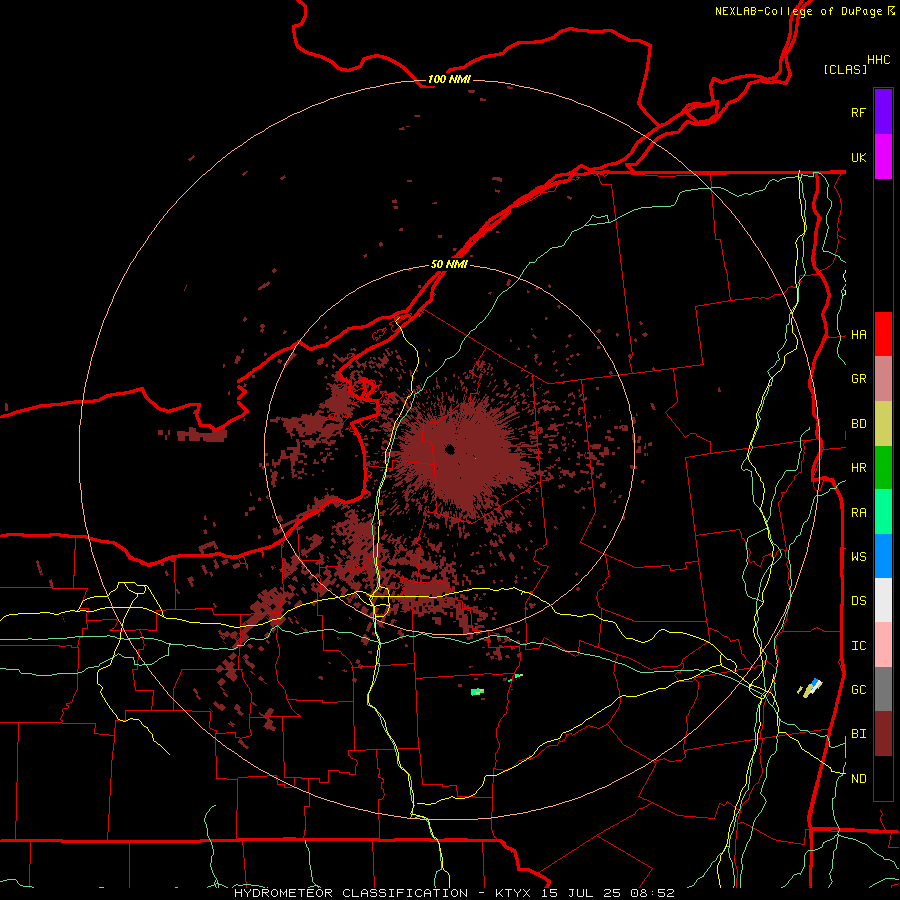Click the blue WS legend swatch
The image size is (900, 900).
coord(883,556)
